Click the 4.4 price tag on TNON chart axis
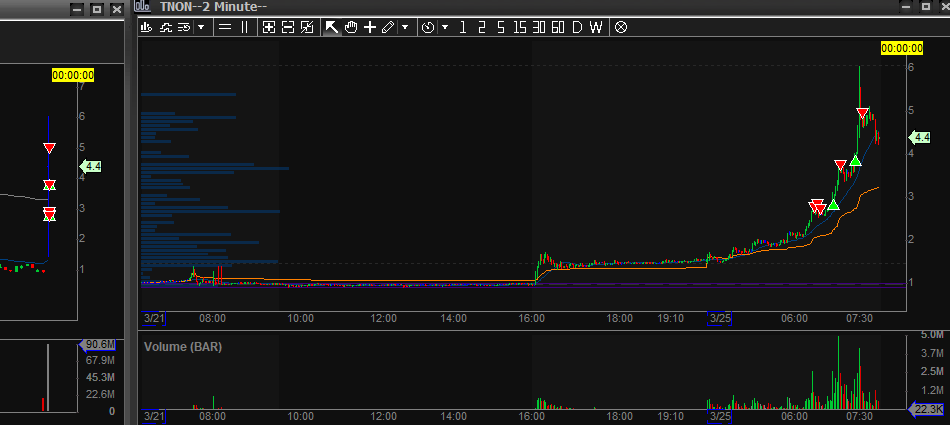This screenshot has width=950, height=425. [919, 138]
